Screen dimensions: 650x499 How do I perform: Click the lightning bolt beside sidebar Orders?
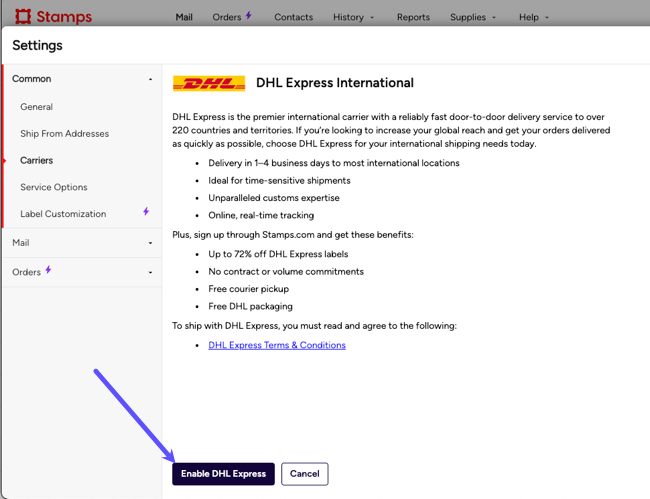(x=48, y=270)
